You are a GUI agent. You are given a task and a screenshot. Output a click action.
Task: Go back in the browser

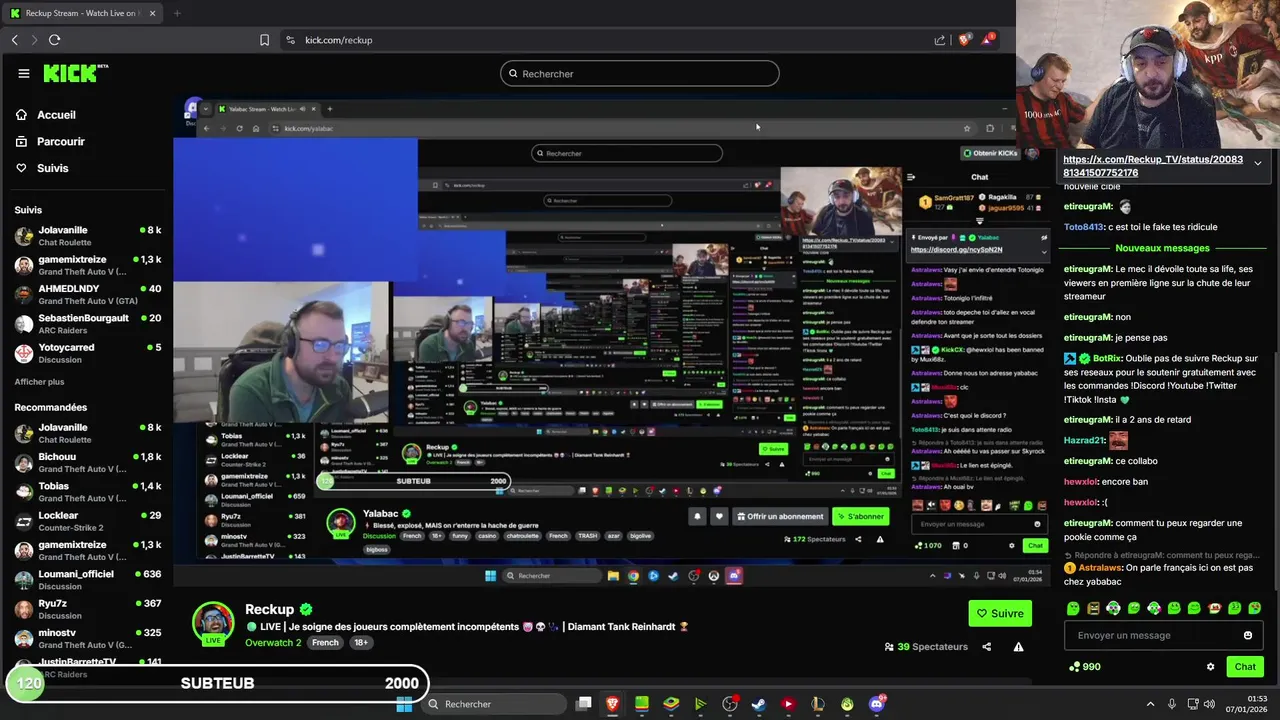click(14, 40)
